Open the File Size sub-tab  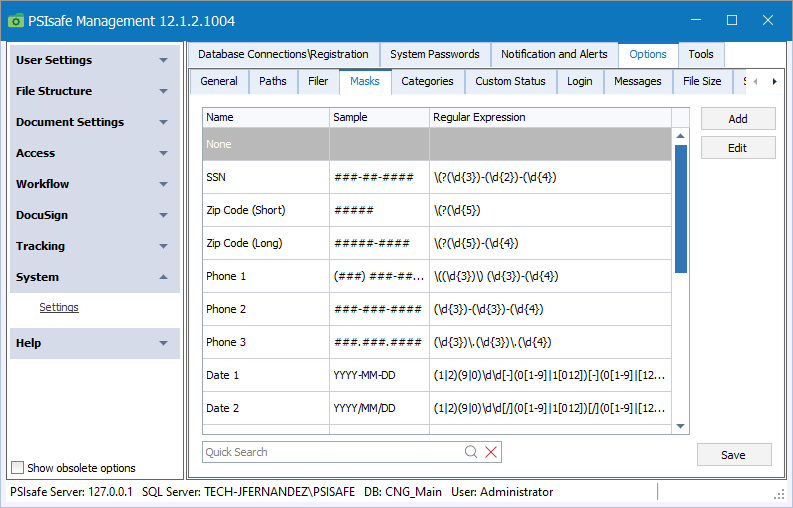[x=702, y=81]
